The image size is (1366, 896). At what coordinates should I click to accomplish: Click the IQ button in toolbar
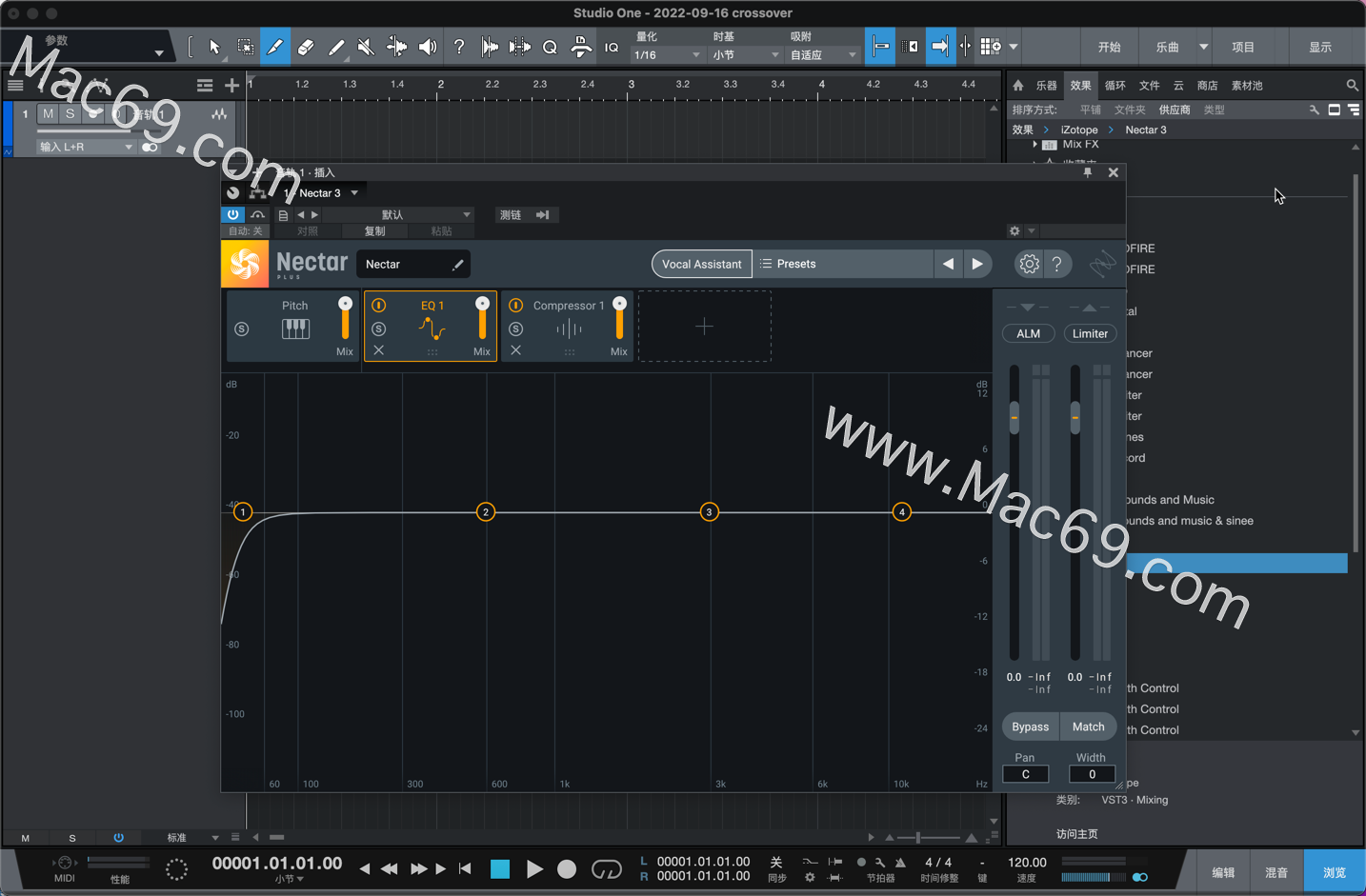612,47
